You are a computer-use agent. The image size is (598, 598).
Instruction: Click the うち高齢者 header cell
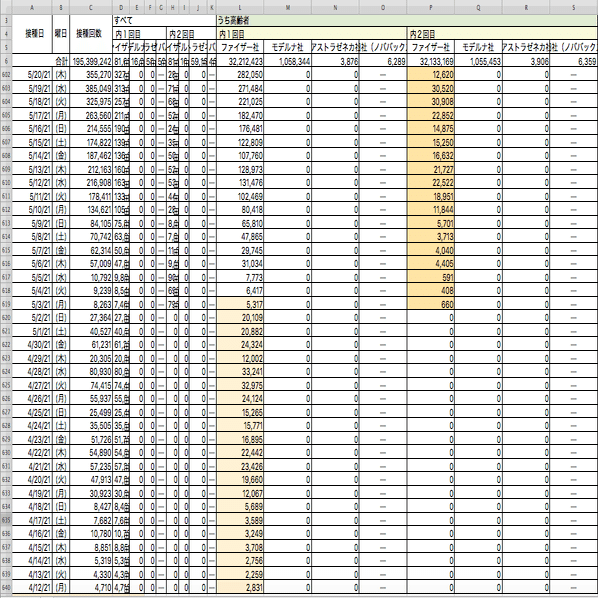[407, 20]
